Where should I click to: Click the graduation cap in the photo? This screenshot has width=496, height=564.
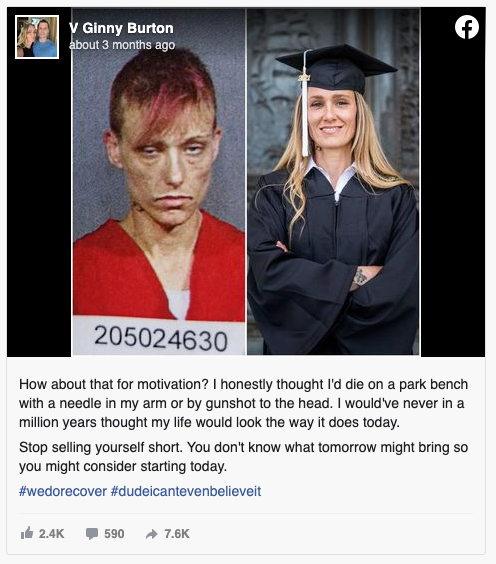click(x=336, y=70)
